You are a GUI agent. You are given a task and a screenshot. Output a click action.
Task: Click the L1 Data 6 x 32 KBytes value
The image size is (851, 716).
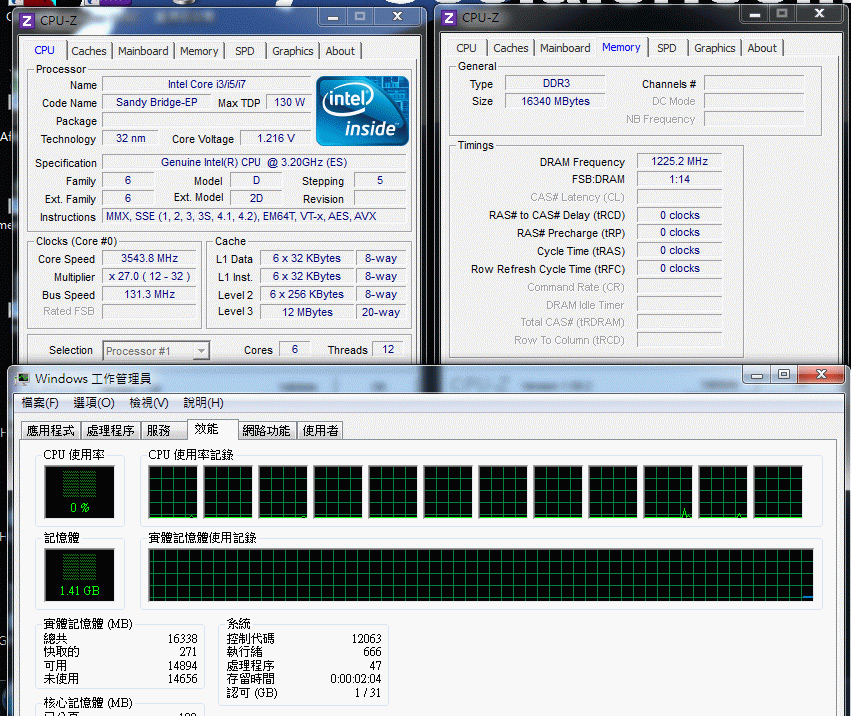click(x=307, y=258)
